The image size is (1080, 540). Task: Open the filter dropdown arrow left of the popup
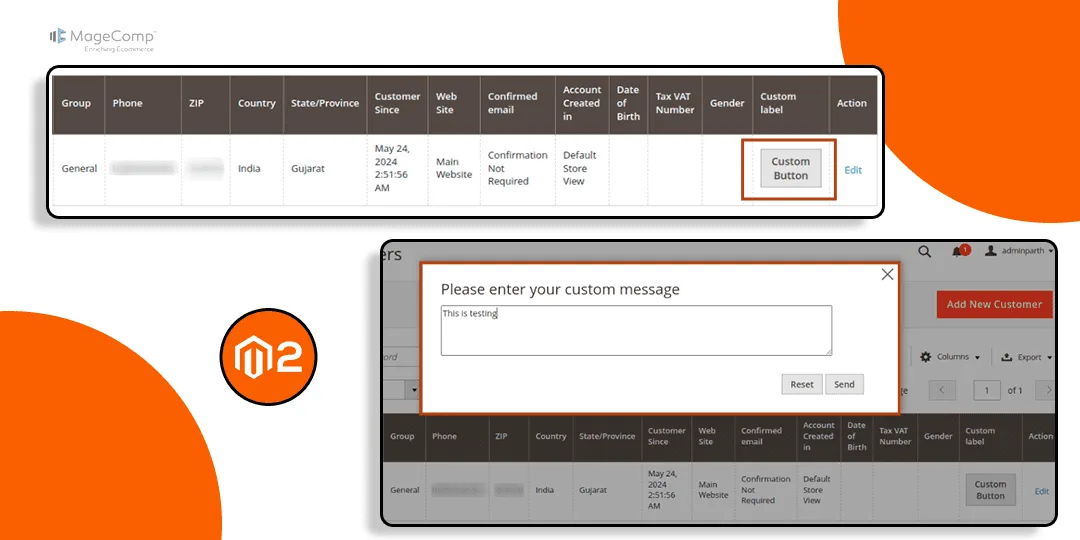point(415,390)
